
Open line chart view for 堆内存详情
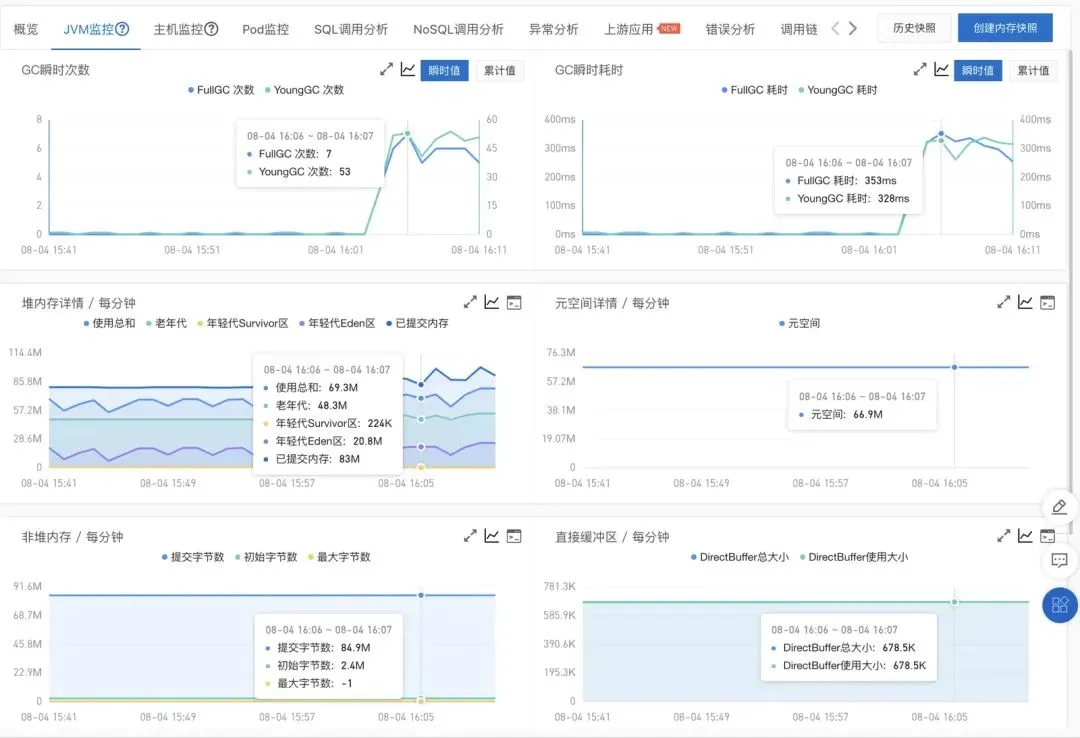492,303
